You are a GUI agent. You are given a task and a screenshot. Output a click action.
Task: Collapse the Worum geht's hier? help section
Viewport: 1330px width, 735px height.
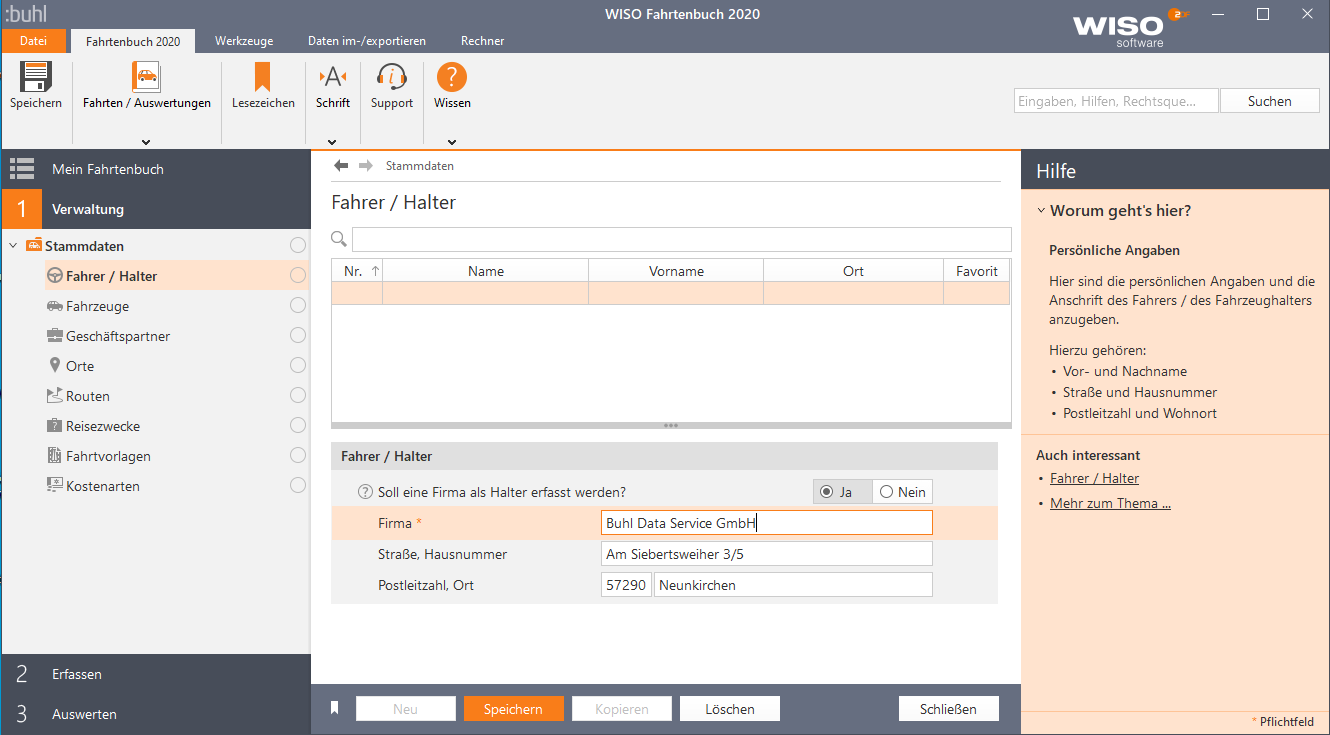click(x=1041, y=211)
